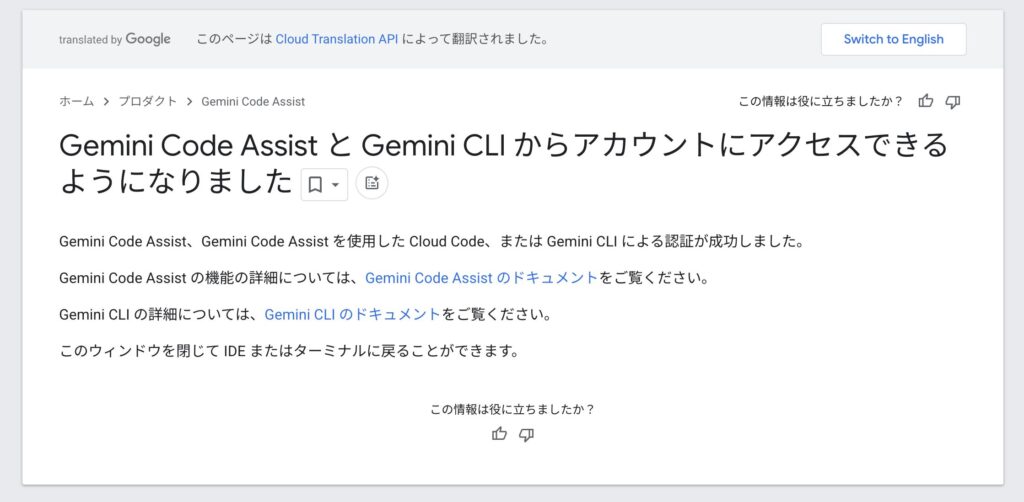
Task: Click the paragraph about closing this window
Action: coord(288,351)
